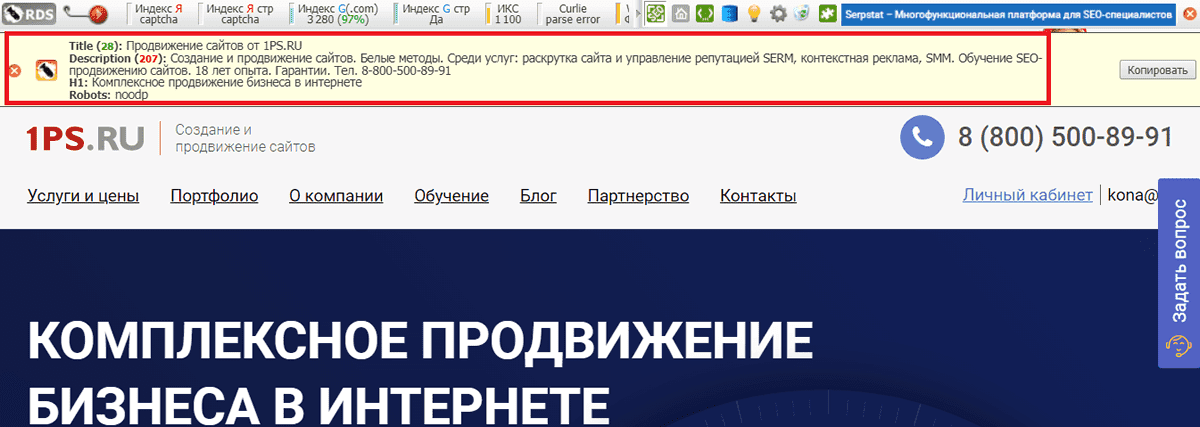Click the blue phone call icon
This screenshot has height=427, width=1200.
point(923,137)
